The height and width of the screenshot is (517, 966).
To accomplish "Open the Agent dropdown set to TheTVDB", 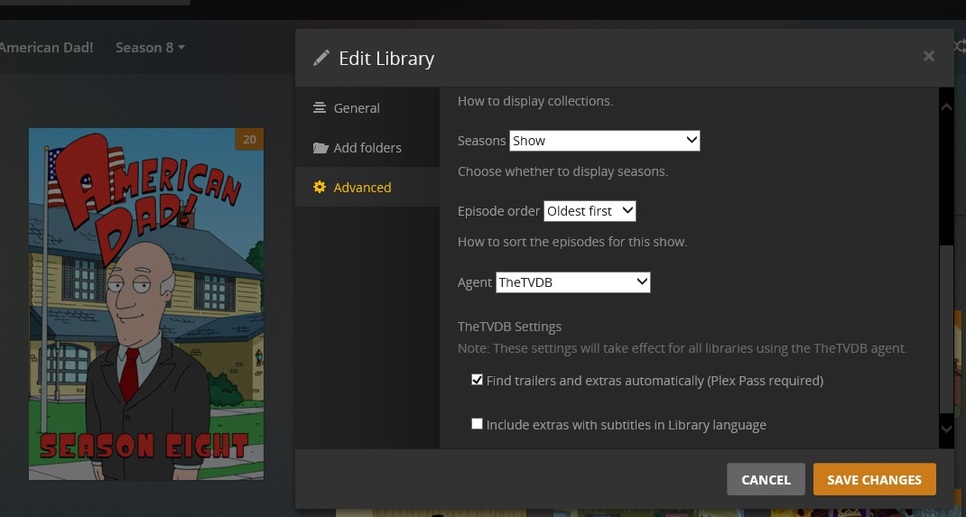I will (x=573, y=282).
